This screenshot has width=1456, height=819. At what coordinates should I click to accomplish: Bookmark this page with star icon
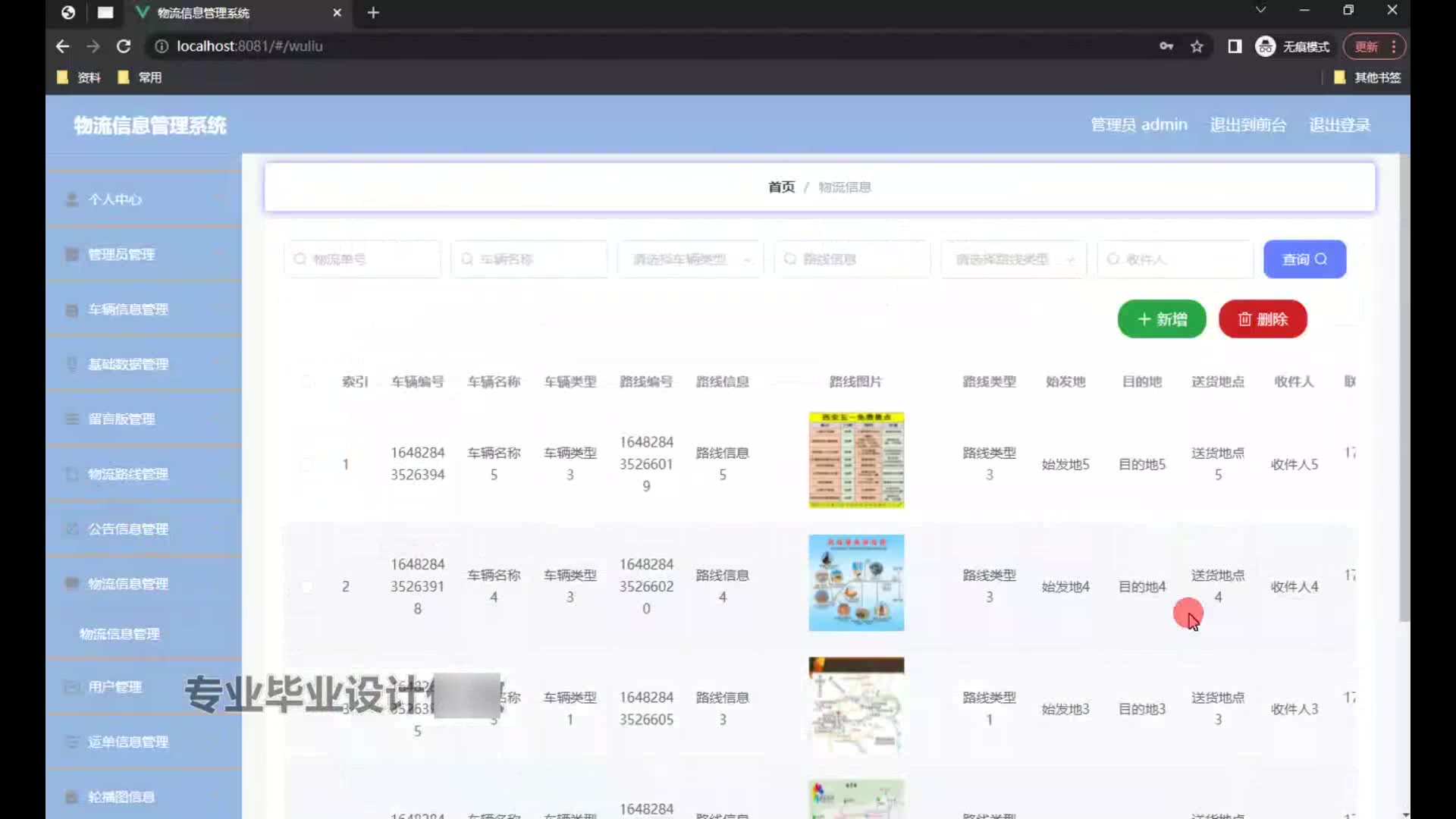[x=1197, y=46]
